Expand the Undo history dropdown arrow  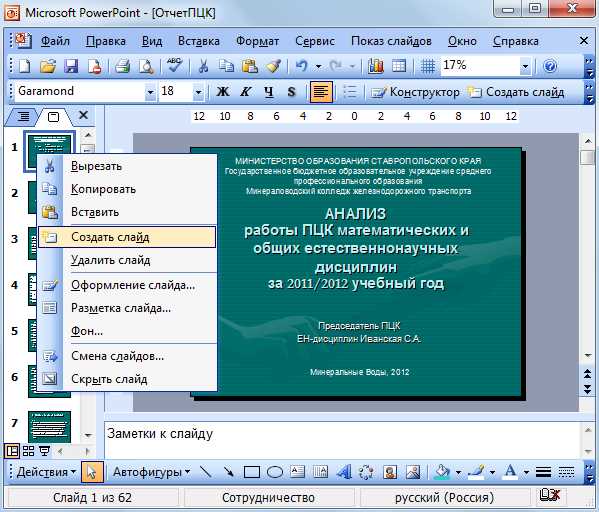[x=318, y=66]
